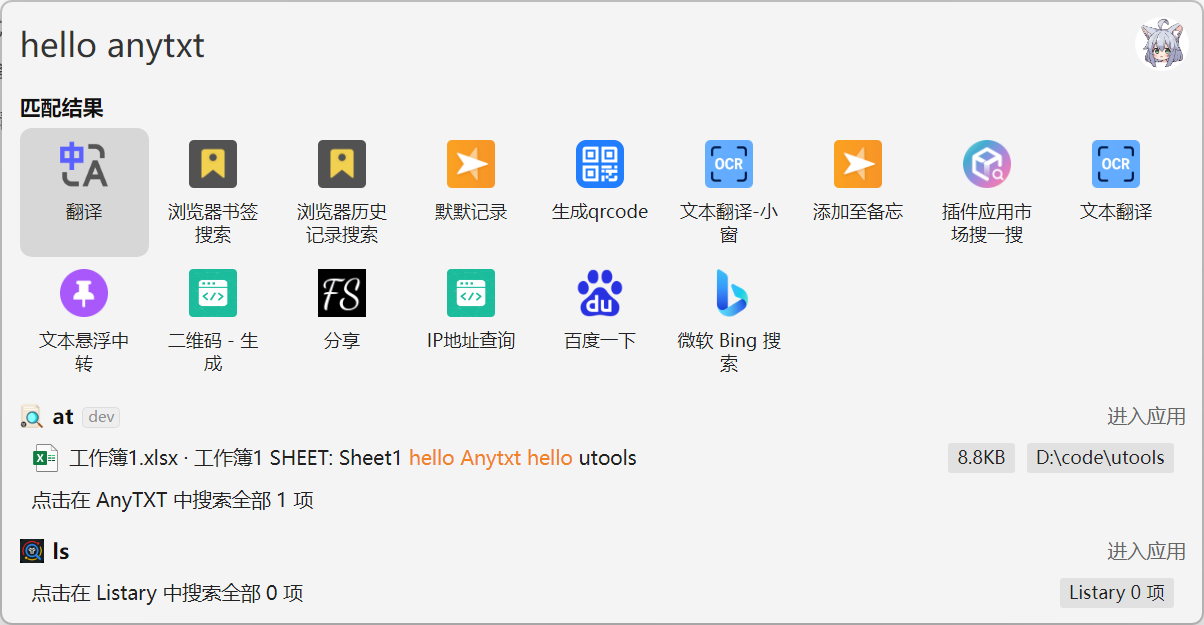Viewport: 1204px width, 625px height.
Task: Click 点击在 AnyTXT 中搜索全部 1 项
Action: pyautogui.click(x=173, y=500)
